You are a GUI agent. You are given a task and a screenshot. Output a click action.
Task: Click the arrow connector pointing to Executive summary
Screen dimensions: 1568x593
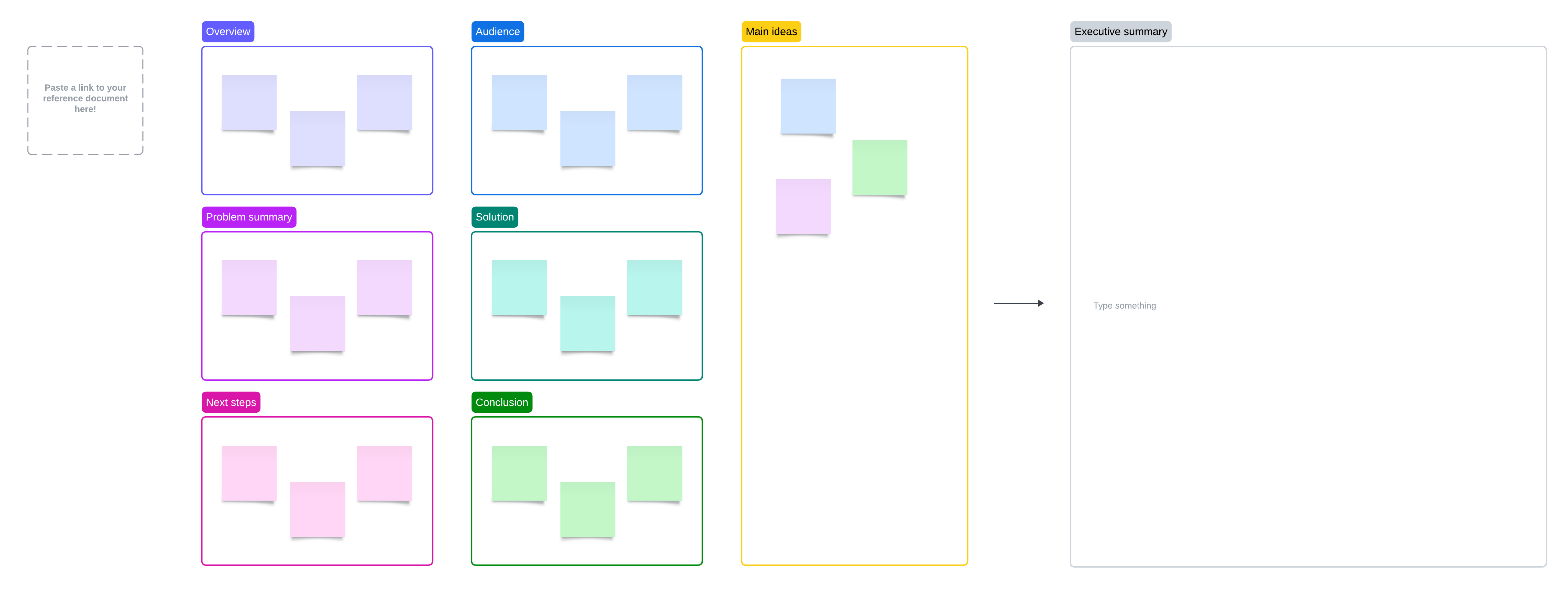pos(1019,303)
